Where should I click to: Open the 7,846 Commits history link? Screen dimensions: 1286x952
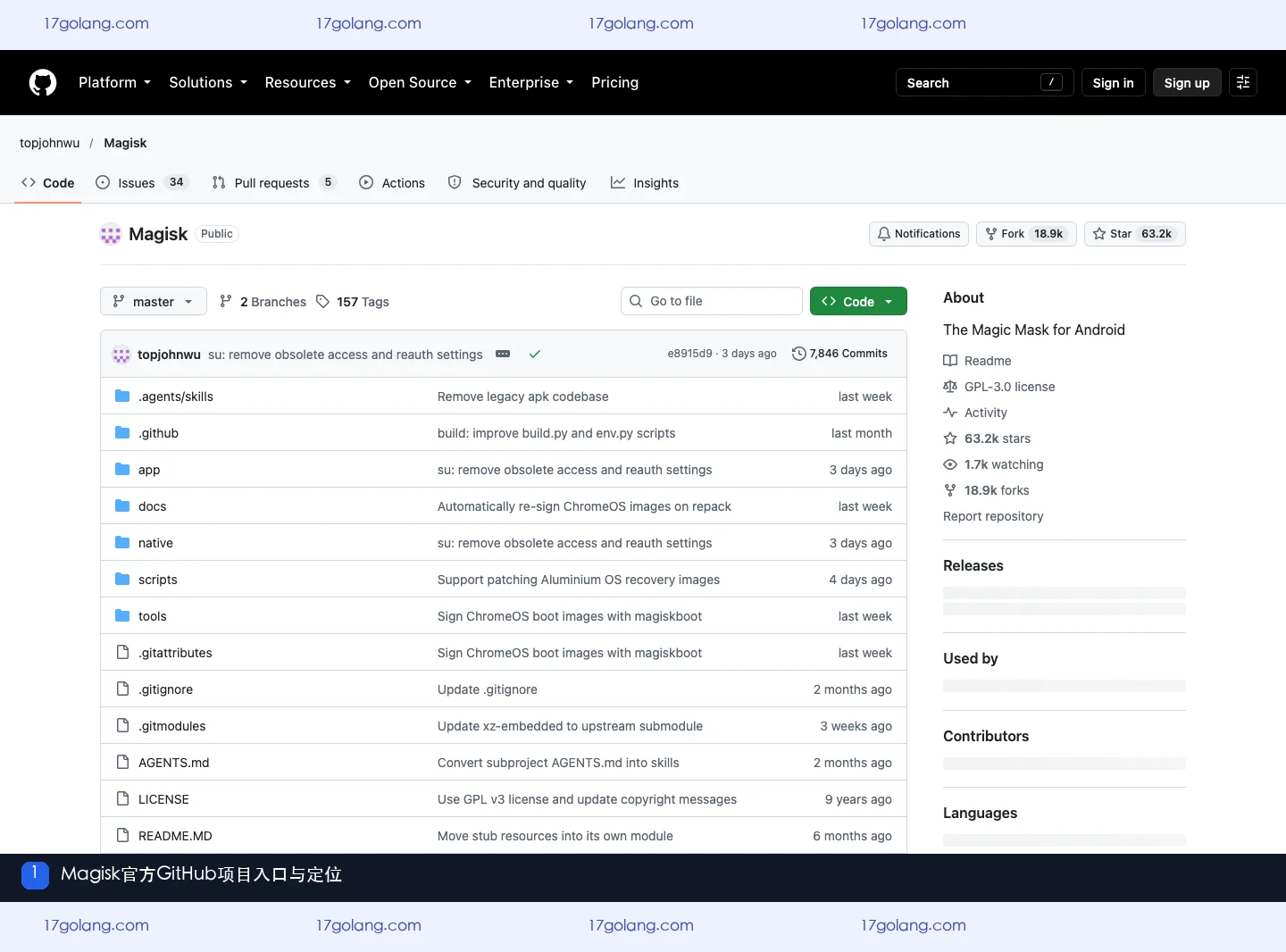840,354
